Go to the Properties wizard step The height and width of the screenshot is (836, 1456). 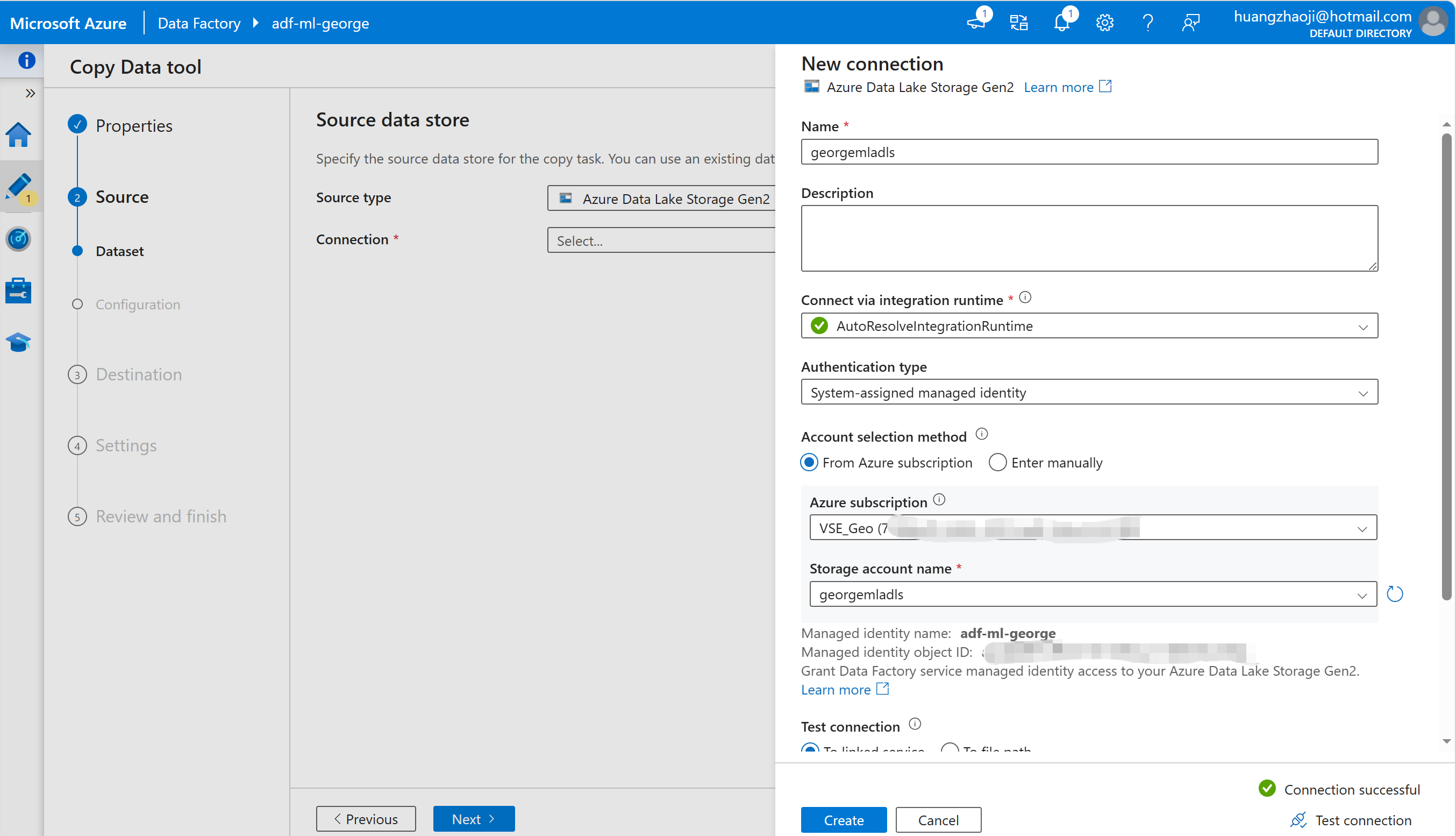pos(134,126)
